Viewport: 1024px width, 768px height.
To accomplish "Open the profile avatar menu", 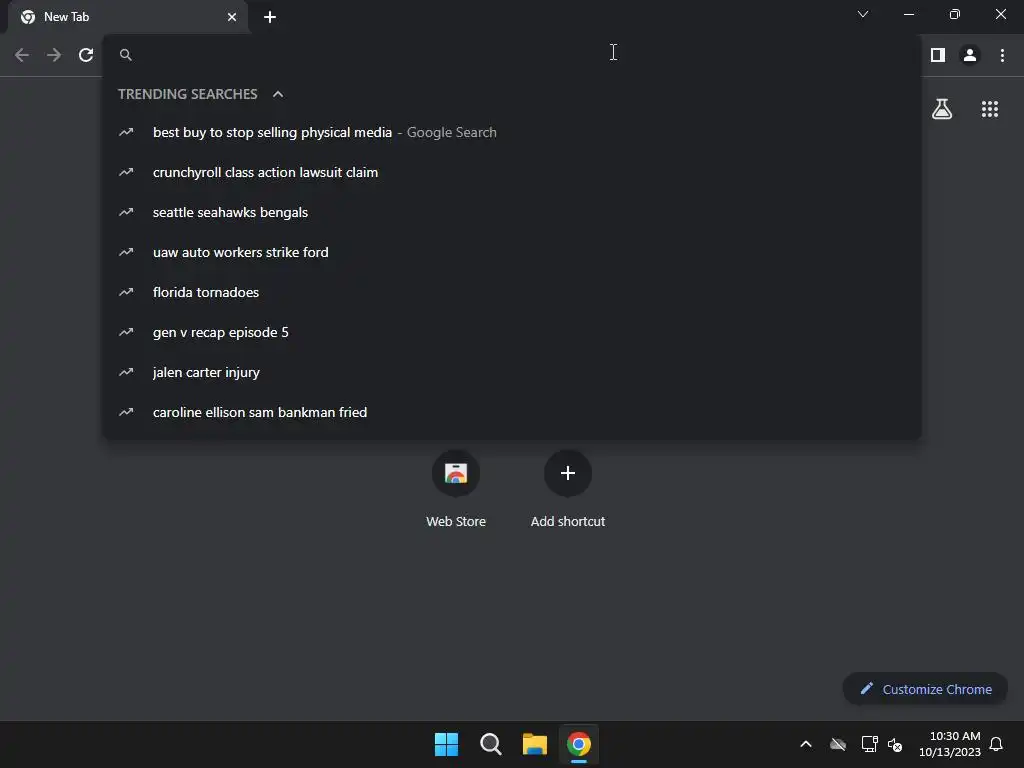I will pos(970,55).
